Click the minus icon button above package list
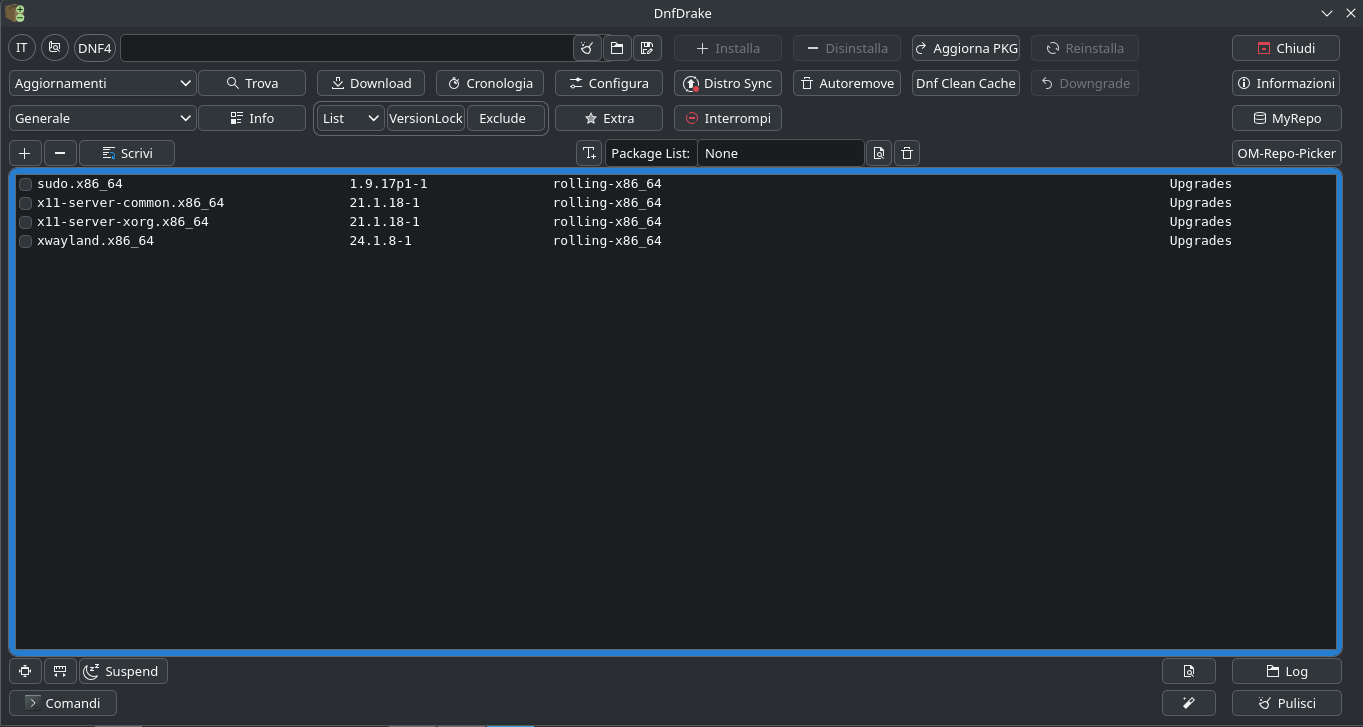The image size is (1363, 727). click(60, 153)
